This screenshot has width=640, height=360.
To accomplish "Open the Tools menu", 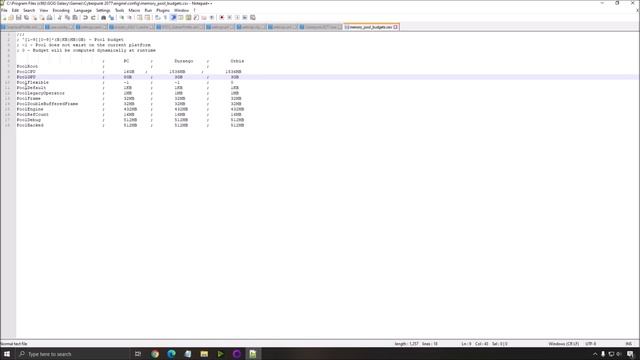I will [x=120, y=10].
